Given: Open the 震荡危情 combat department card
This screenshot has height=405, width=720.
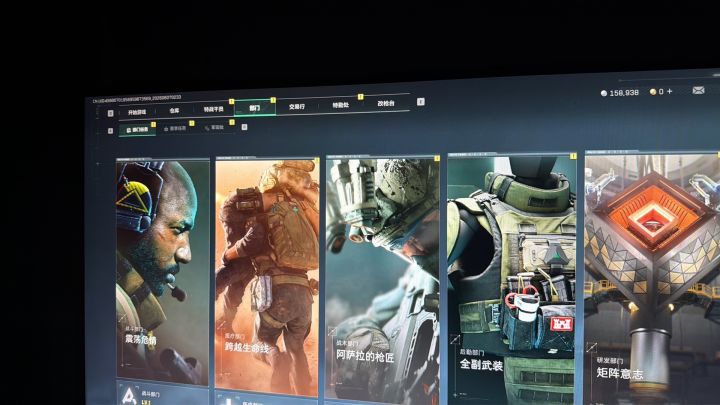Looking at the screenshot, I should (x=163, y=271).
